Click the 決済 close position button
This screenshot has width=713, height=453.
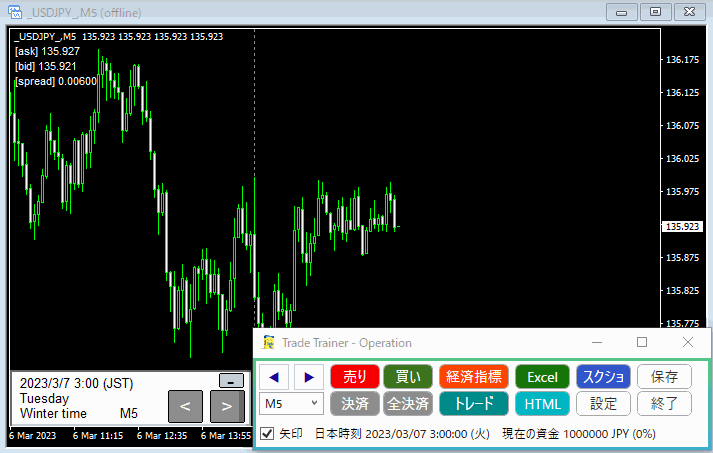355,404
